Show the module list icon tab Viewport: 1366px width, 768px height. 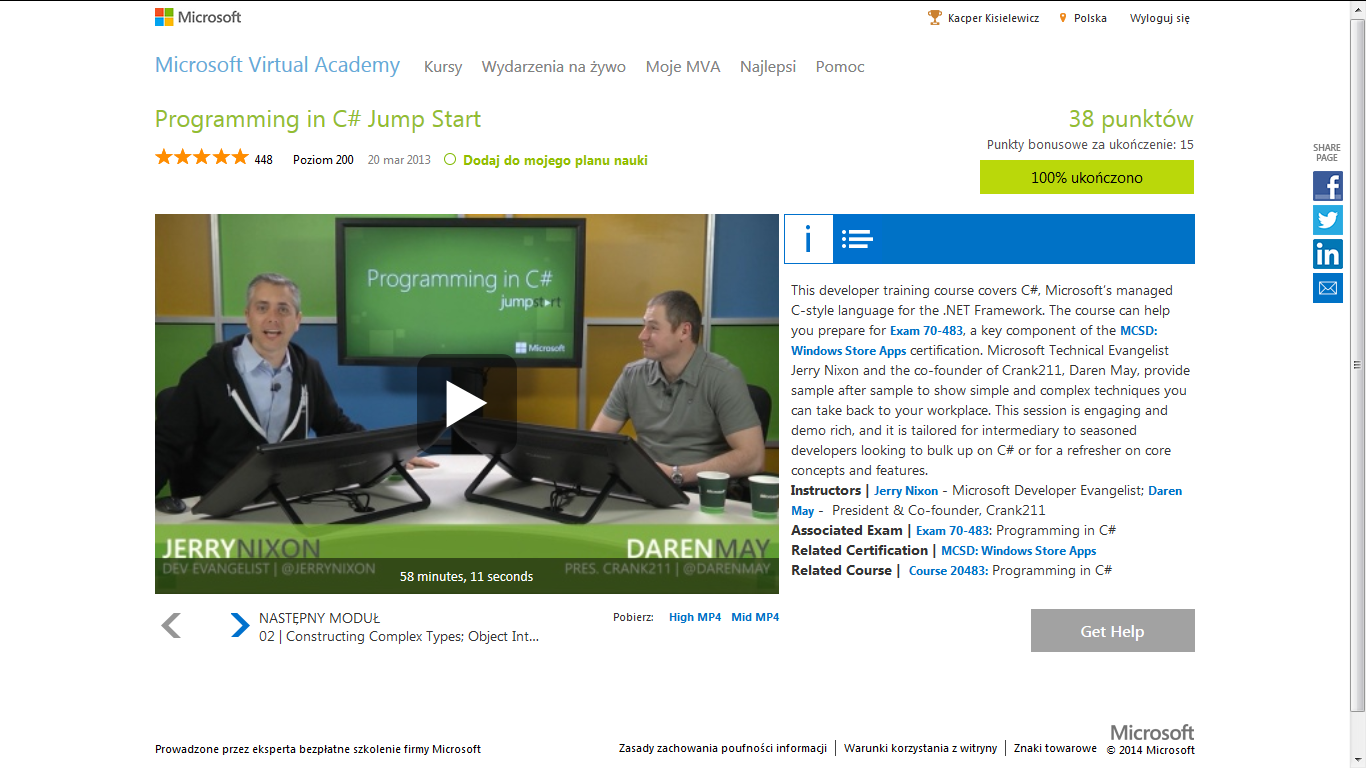coord(857,239)
